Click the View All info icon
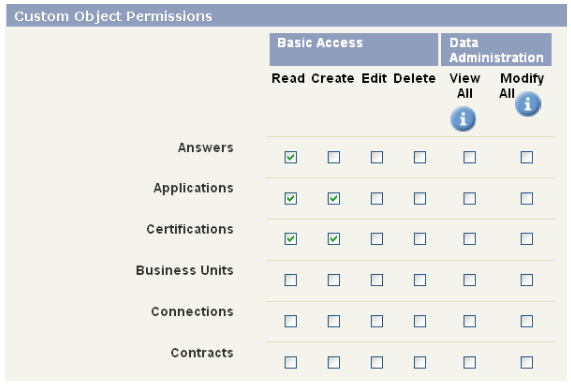This screenshot has height=385, width=571. pyautogui.click(x=463, y=119)
